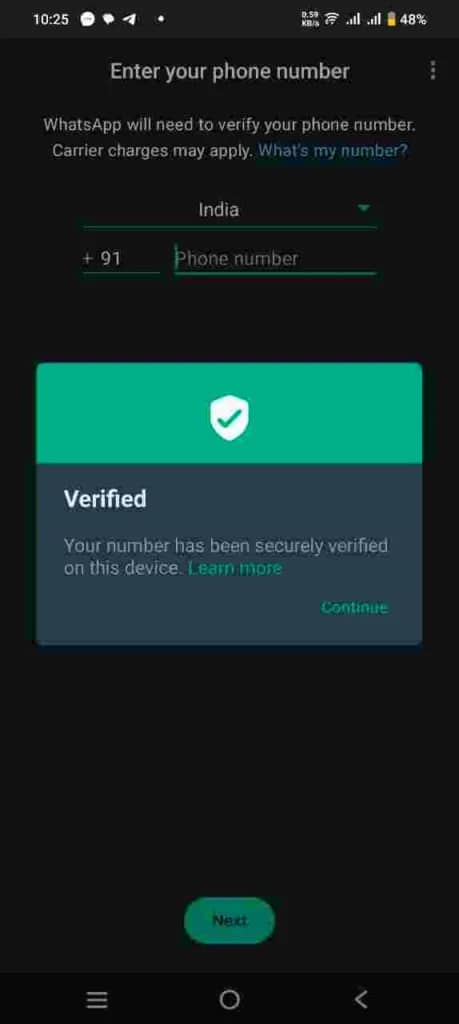Edit the +91 country code field
This screenshot has height=1024, width=459.
click(121, 259)
